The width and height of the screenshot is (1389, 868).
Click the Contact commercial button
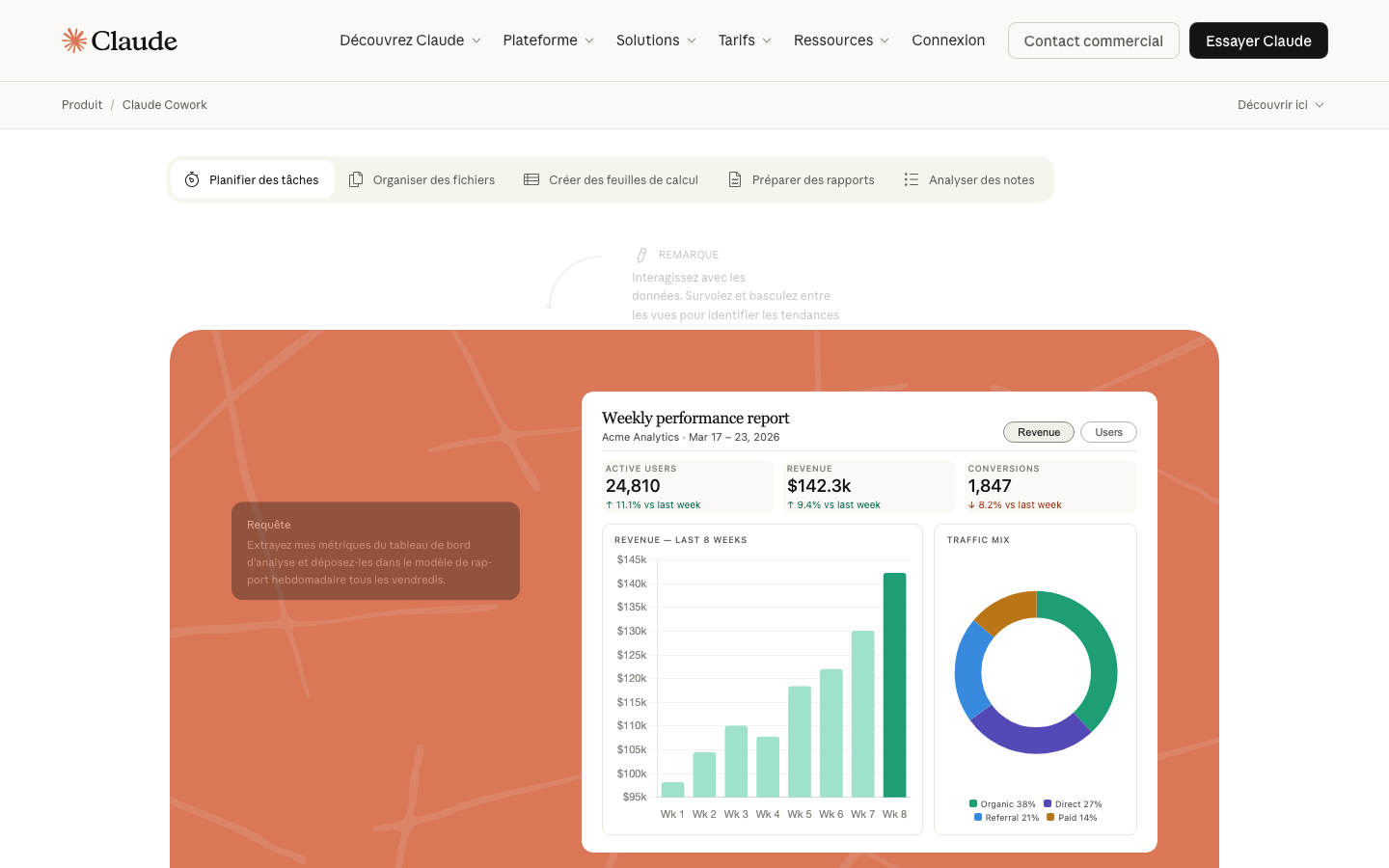(x=1093, y=41)
